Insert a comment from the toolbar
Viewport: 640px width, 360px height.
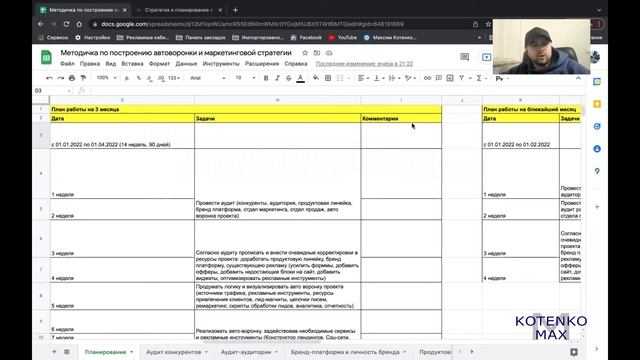tap(438, 78)
